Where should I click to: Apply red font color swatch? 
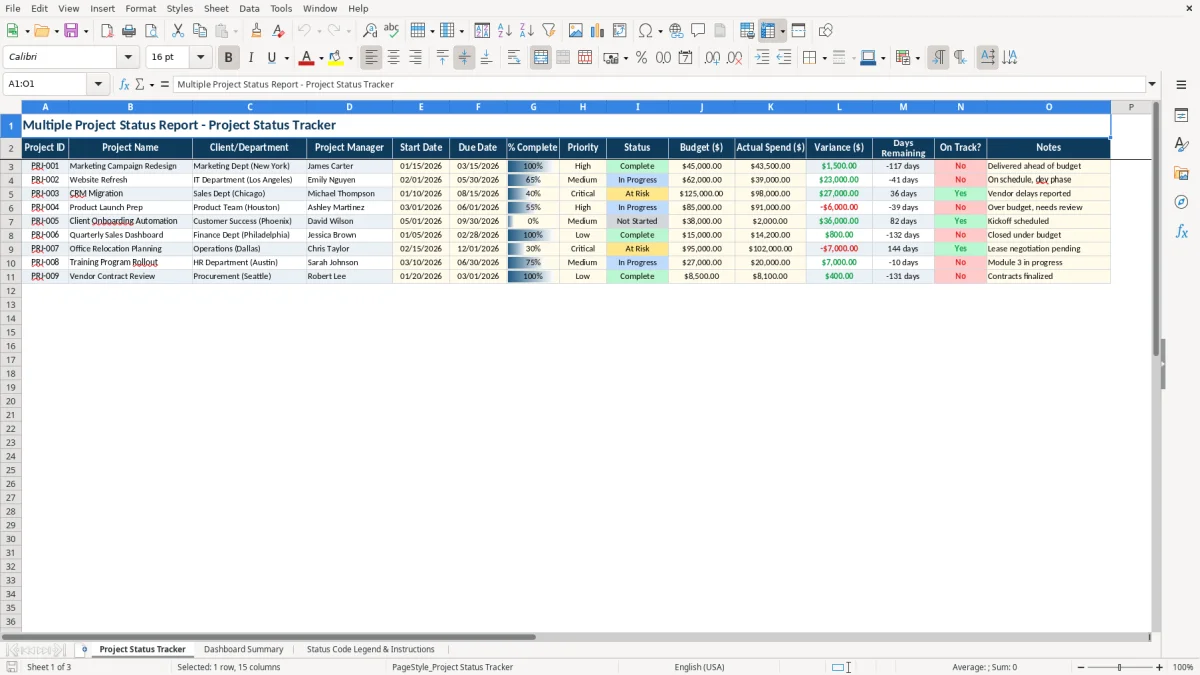307,58
